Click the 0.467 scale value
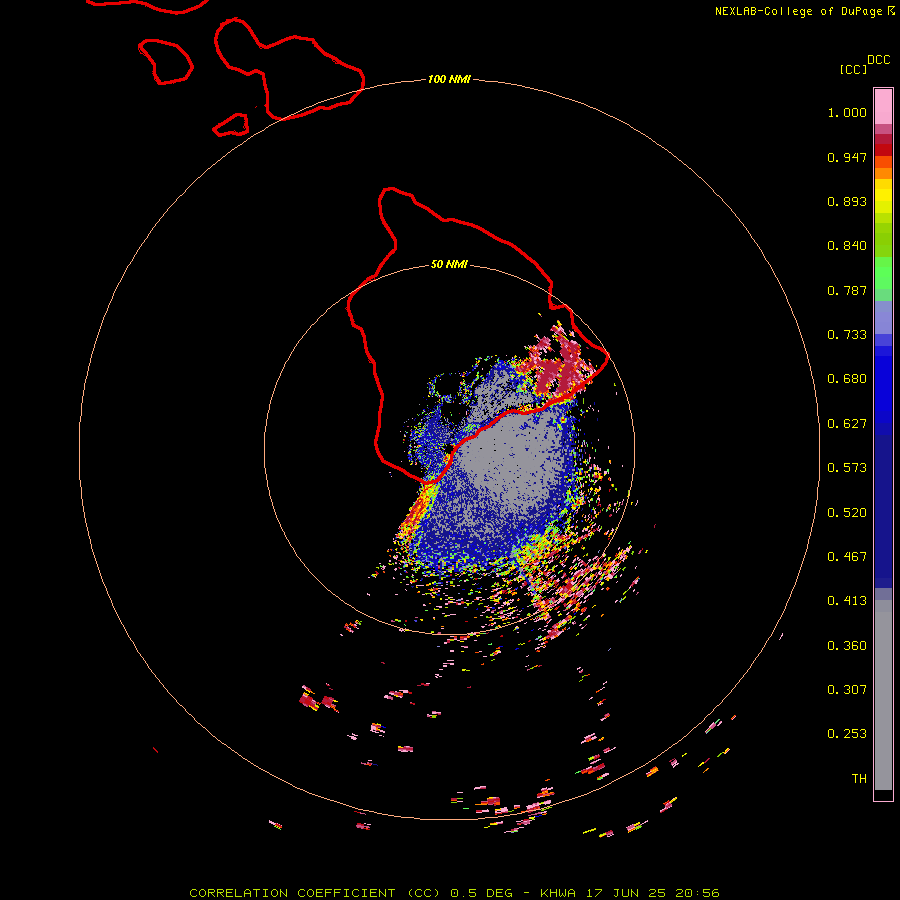This screenshot has width=900, height=900. 847,557
